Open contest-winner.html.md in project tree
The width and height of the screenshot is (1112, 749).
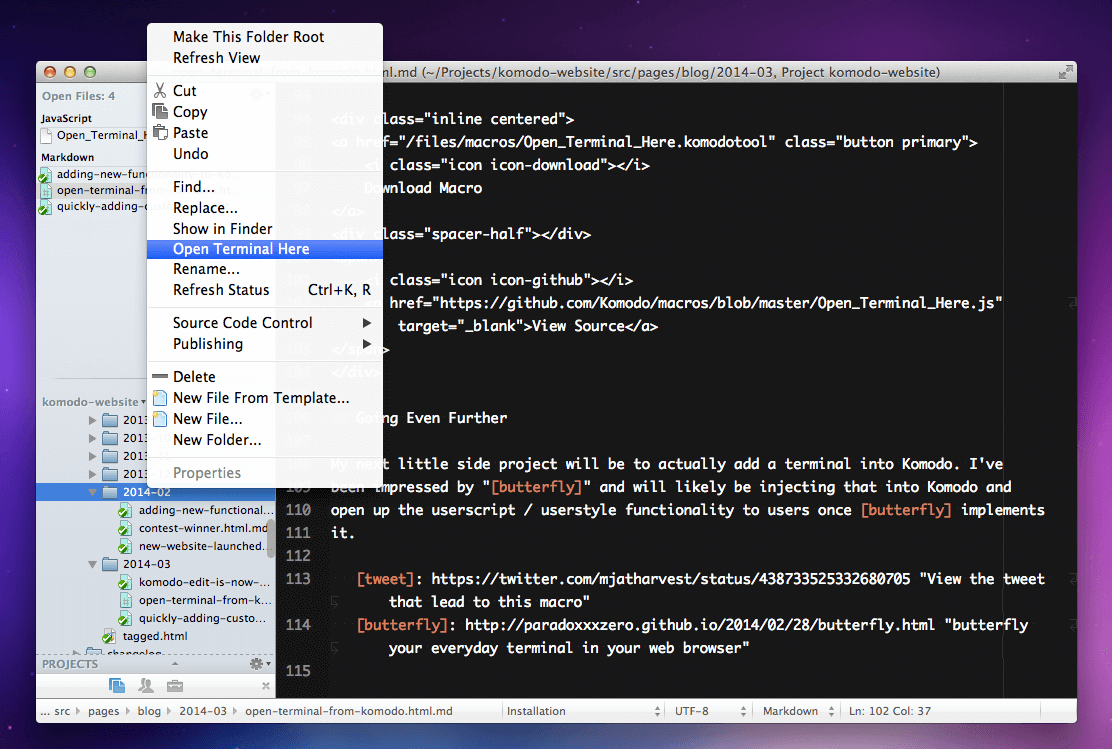pyautogui.click(x=192, y=528)
